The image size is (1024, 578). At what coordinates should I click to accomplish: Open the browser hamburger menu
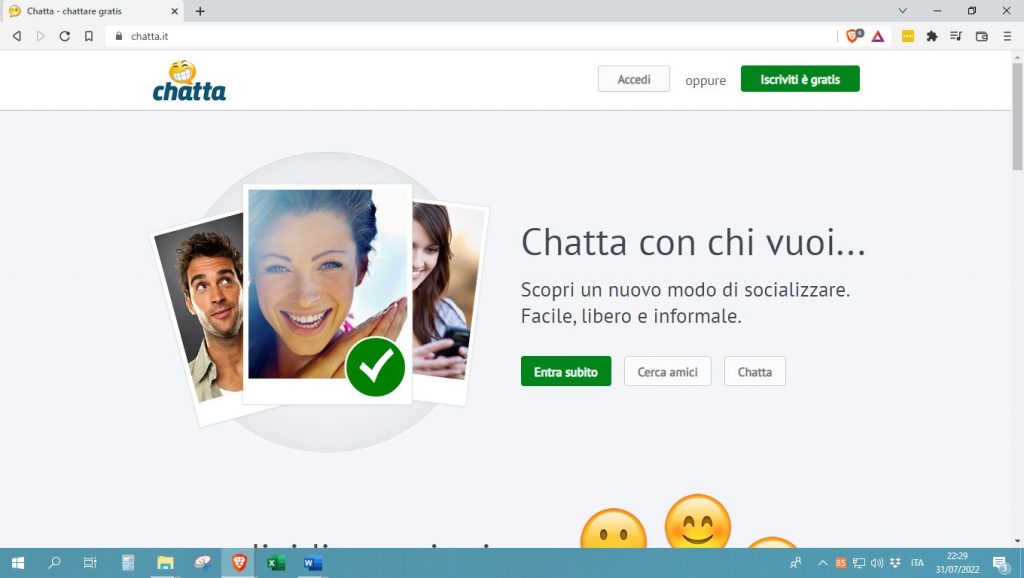coord(1006,36)
